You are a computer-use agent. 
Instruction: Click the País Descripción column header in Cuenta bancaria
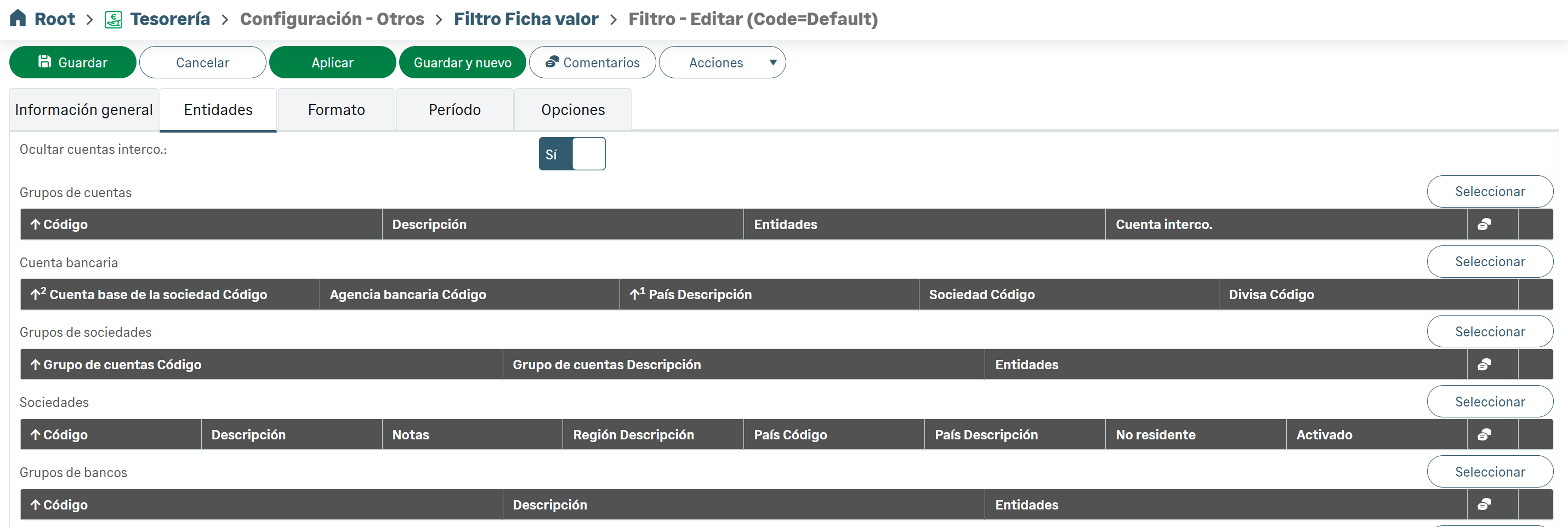(x=700, y=295)
